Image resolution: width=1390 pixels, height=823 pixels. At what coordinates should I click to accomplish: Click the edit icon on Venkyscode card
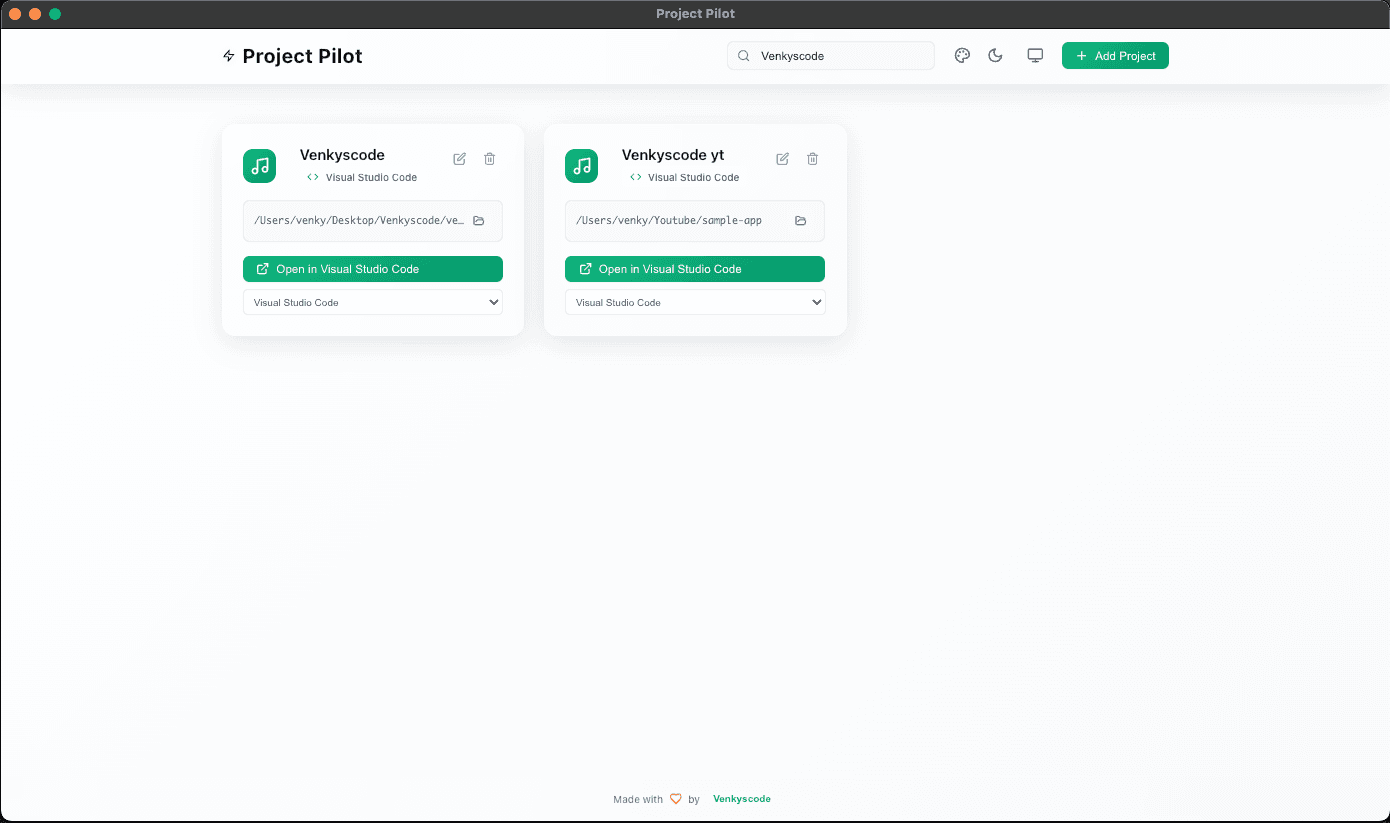point(459,159)
